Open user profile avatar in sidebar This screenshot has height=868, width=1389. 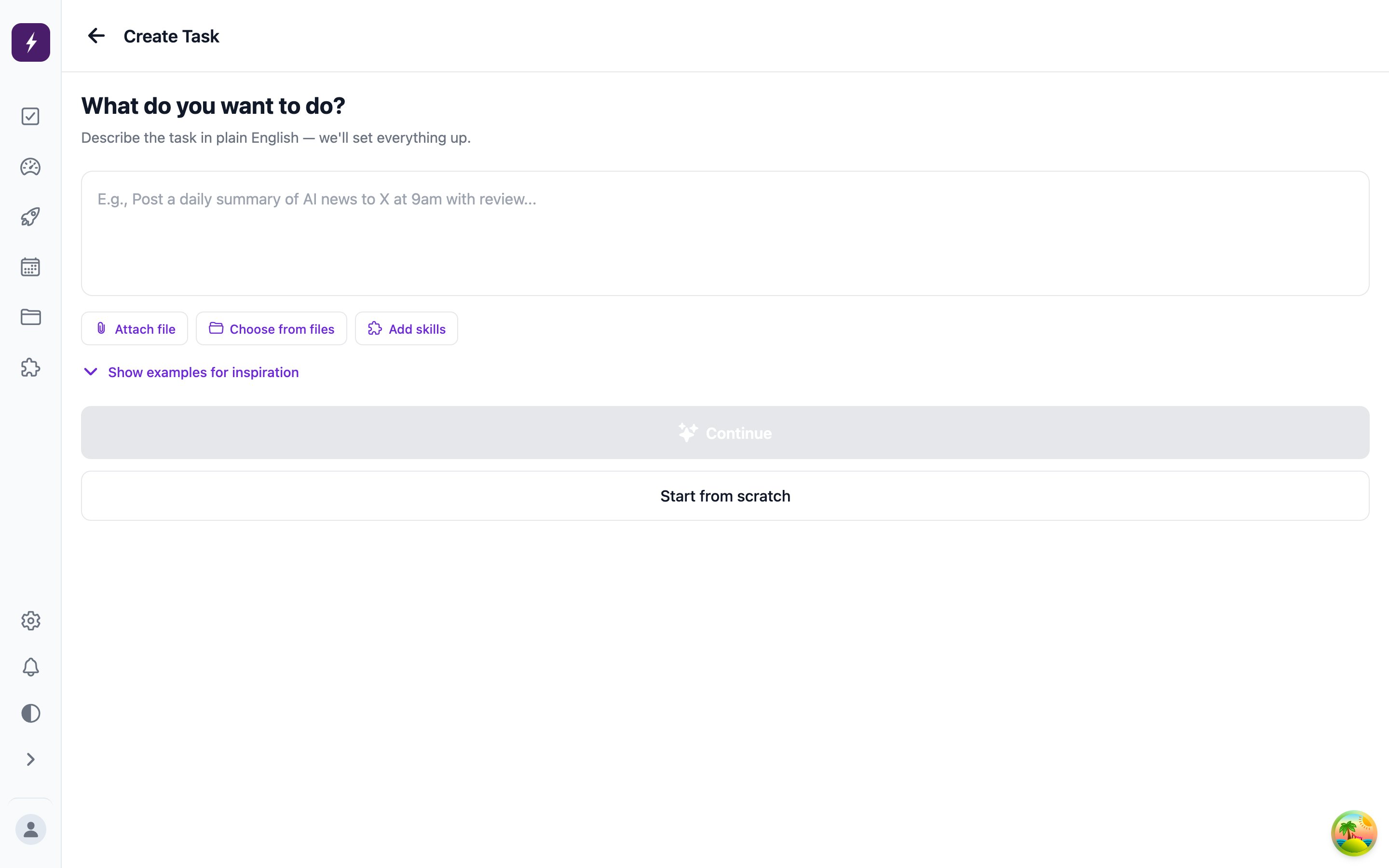click(x=30, y=829)
